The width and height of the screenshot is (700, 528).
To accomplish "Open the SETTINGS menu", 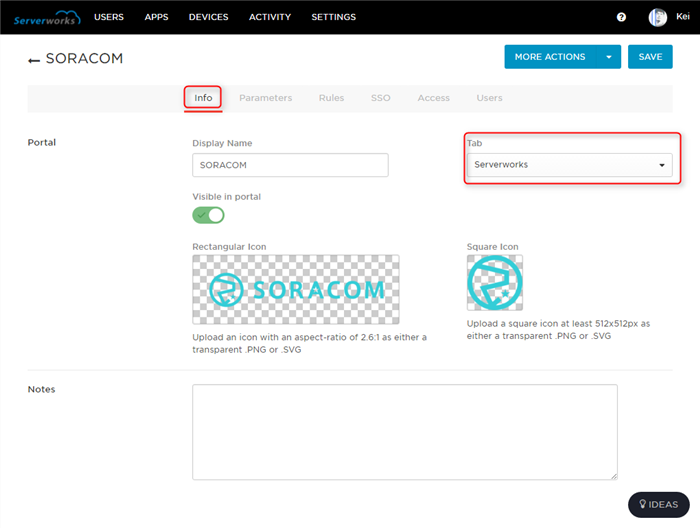I will 333,17.
